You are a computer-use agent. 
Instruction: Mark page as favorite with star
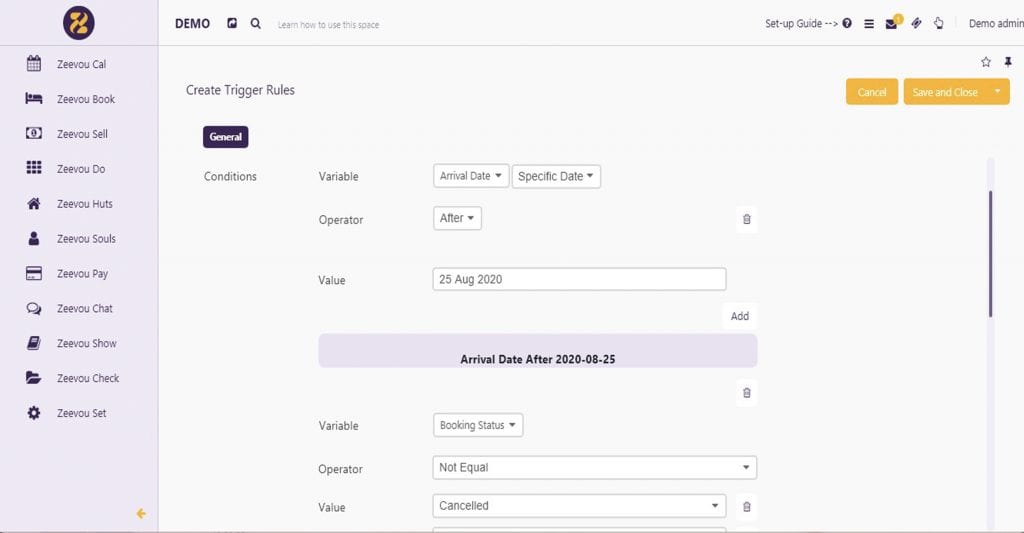coord(986,62)
